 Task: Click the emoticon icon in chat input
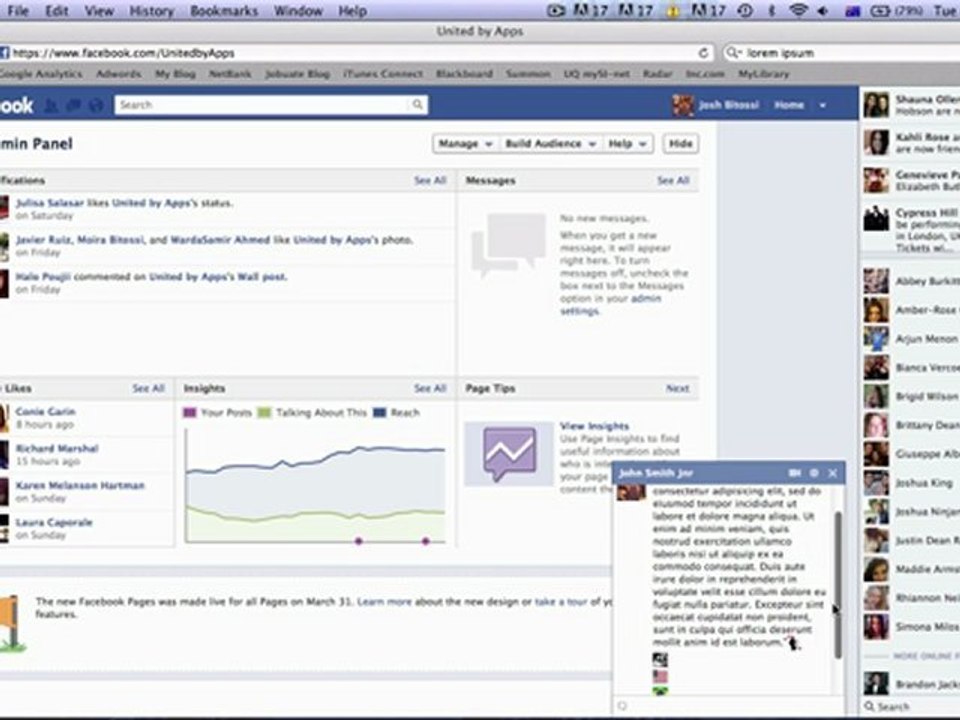tap(623, 706)
